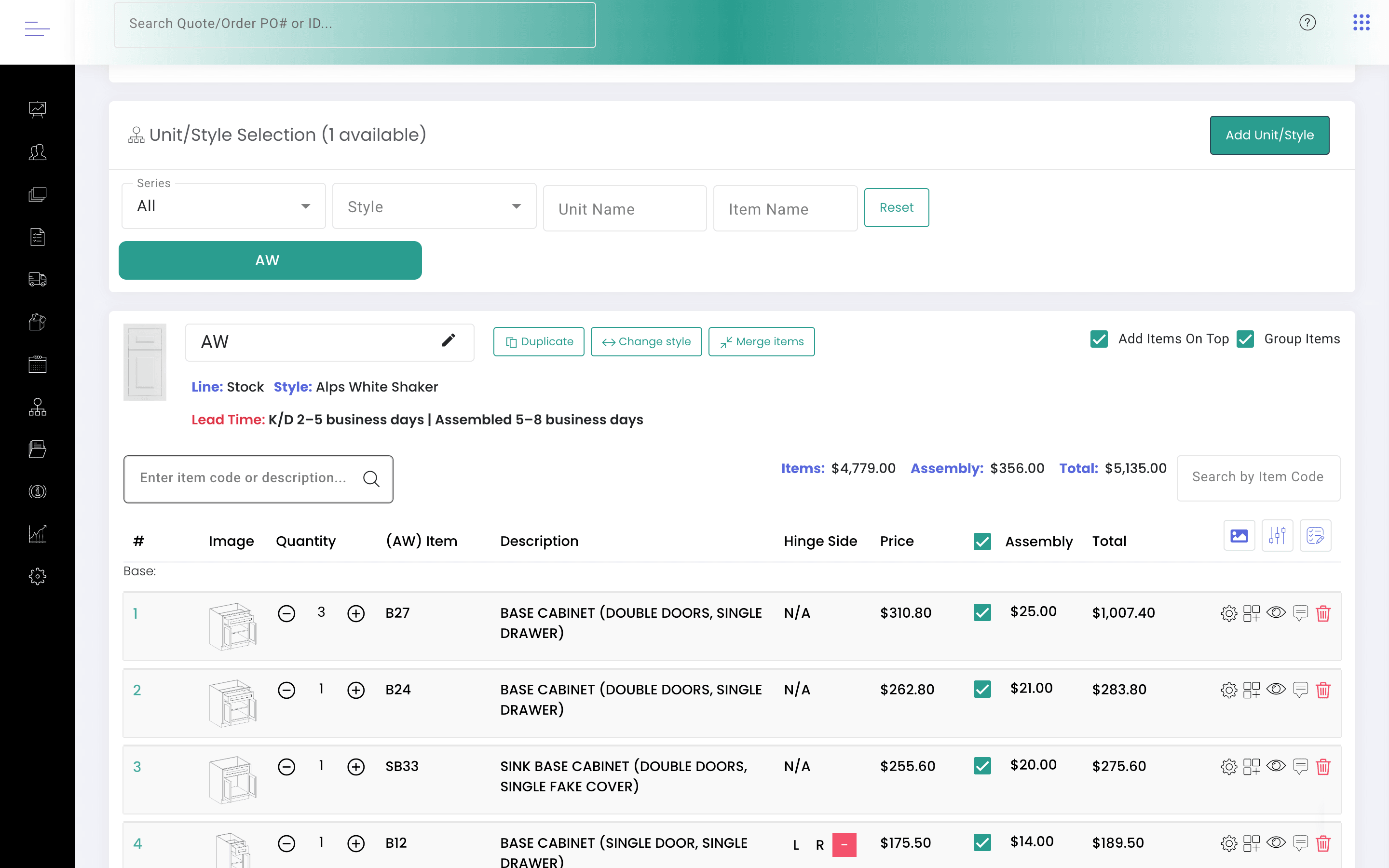This screenshot has height=868, width=1389.
Task: Toggle the Group Items checkbox
Action: [1245, 339]
